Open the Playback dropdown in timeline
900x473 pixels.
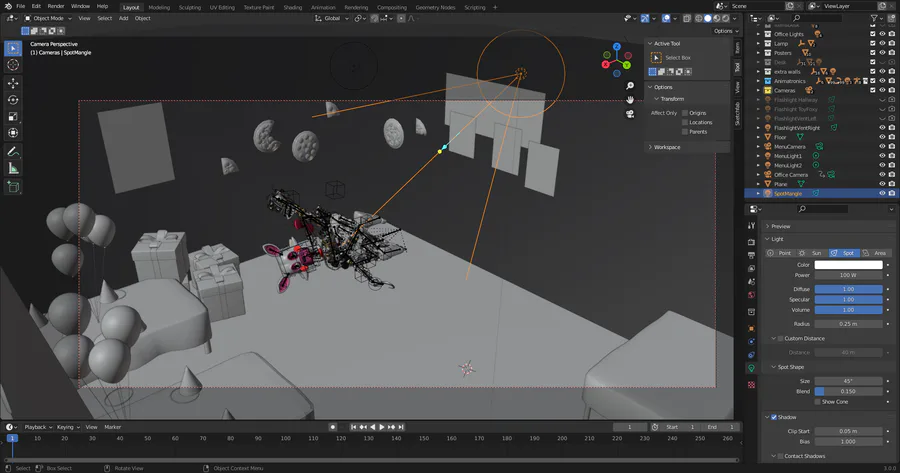38,427
